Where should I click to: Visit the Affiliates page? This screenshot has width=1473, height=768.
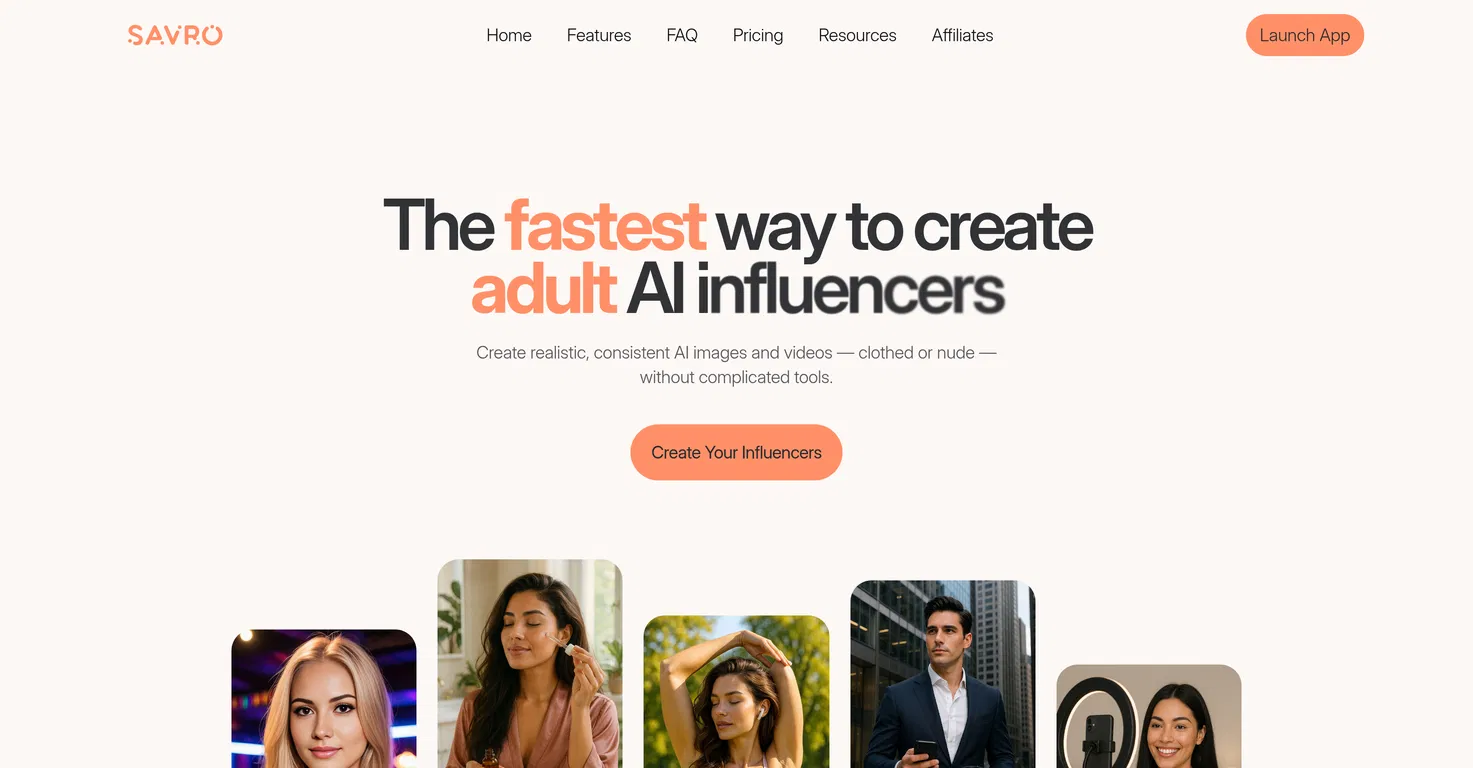[962, 35]
